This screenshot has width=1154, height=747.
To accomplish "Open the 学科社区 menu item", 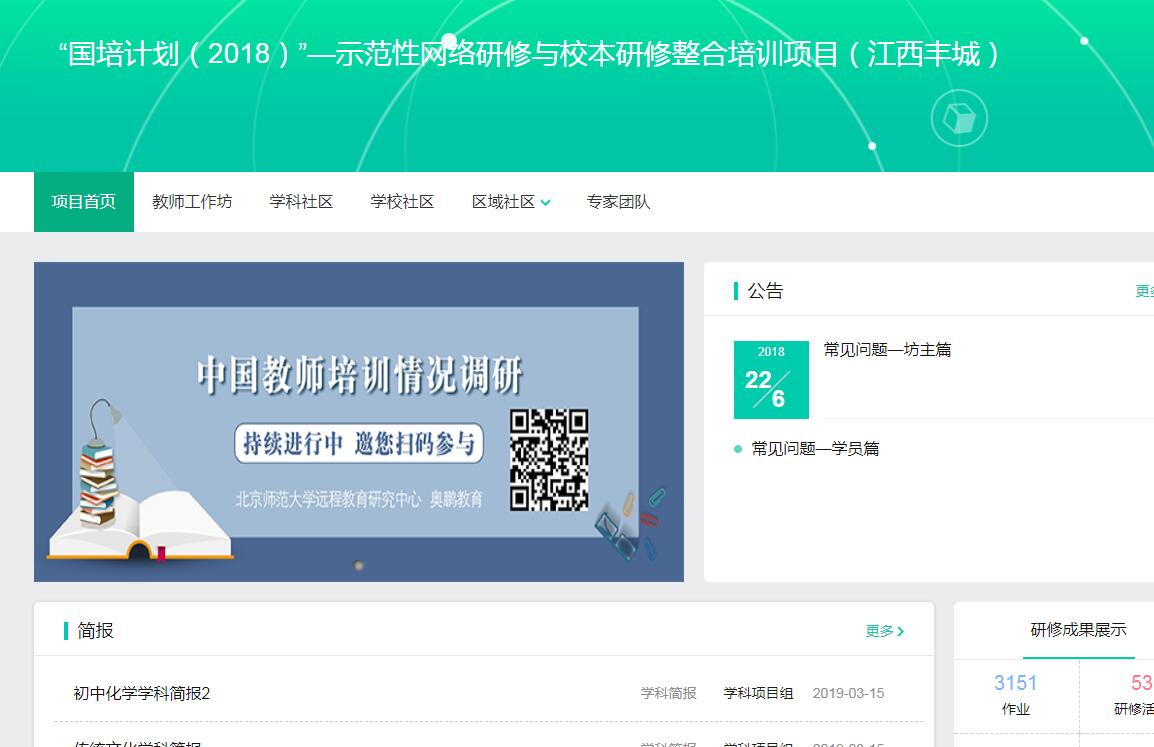I will tap(301, 202).
